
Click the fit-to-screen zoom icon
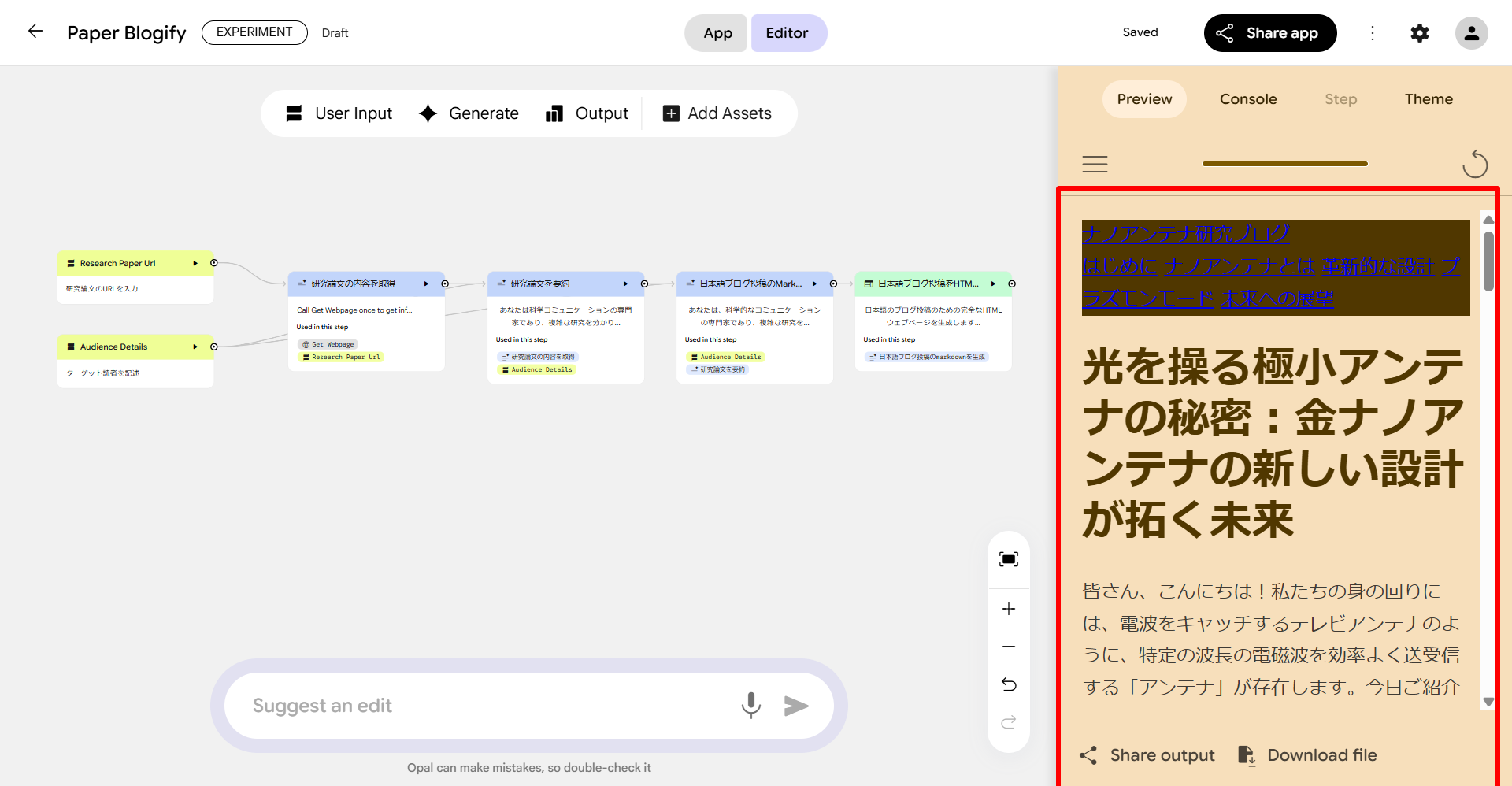[1008, 559]
